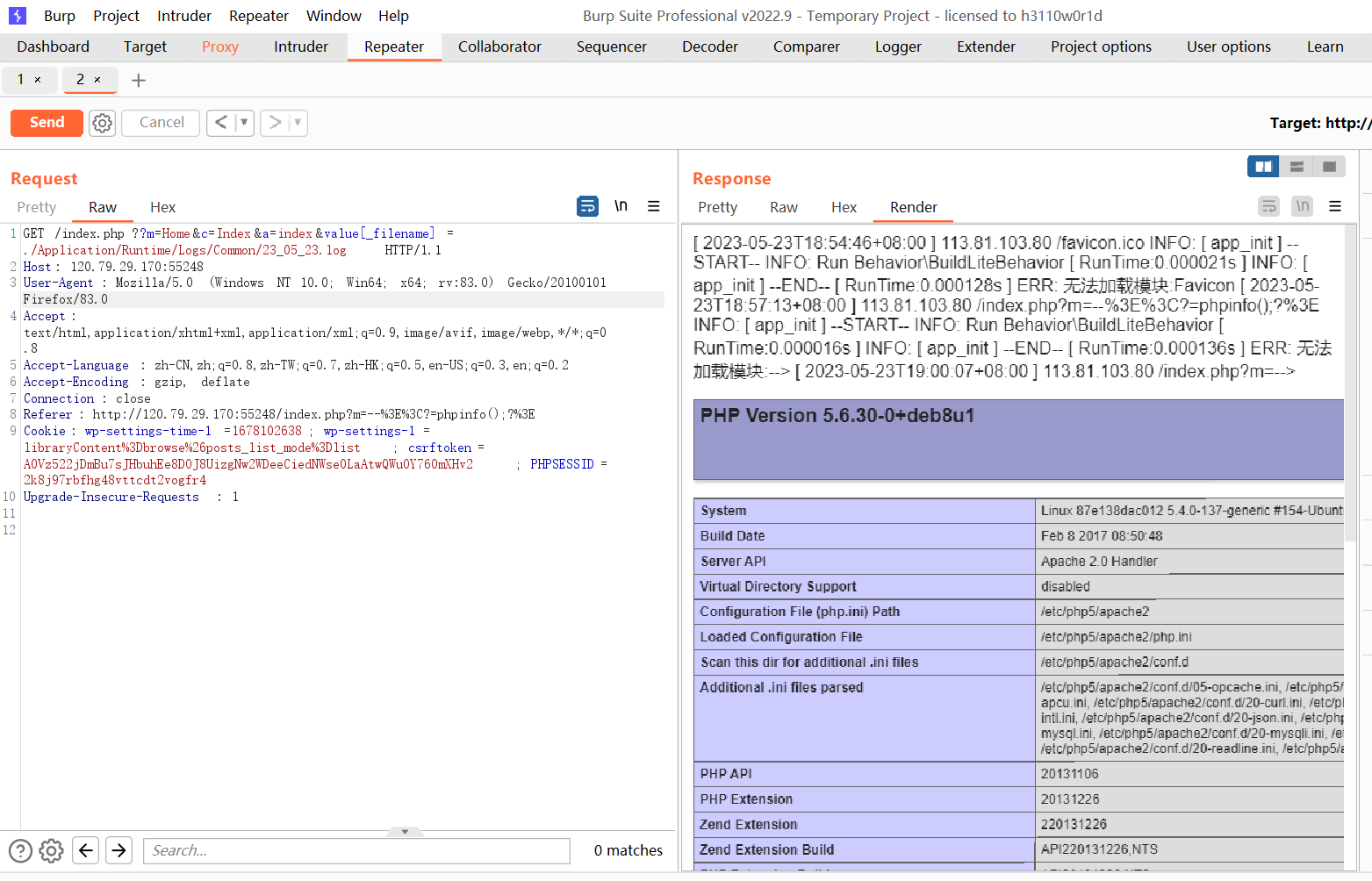
Task: Click the Send button
Action: click(47, 123)
